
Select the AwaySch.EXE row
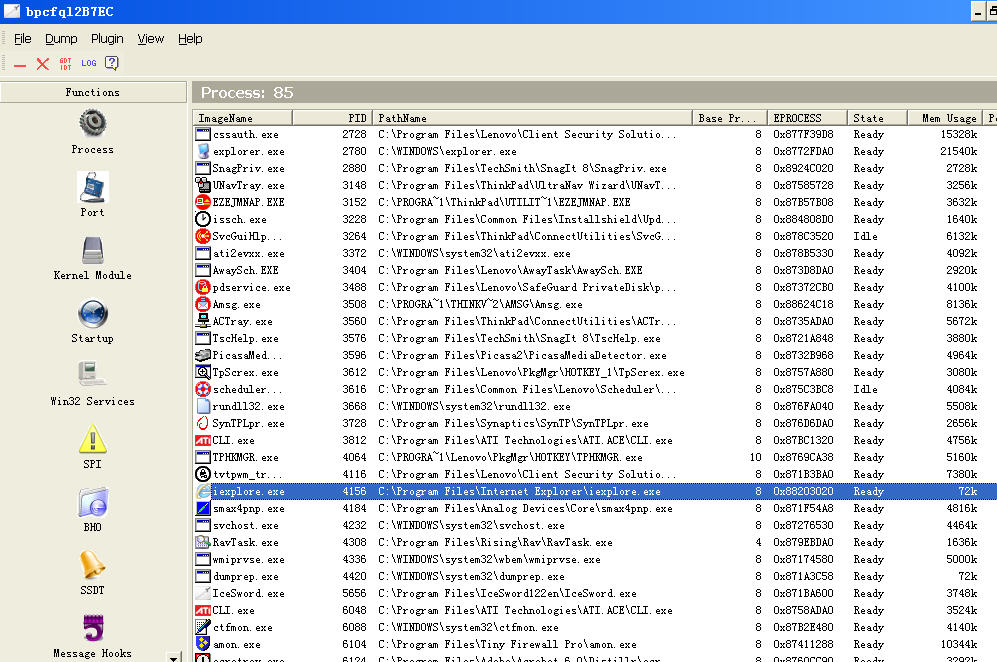coord(595,270)
